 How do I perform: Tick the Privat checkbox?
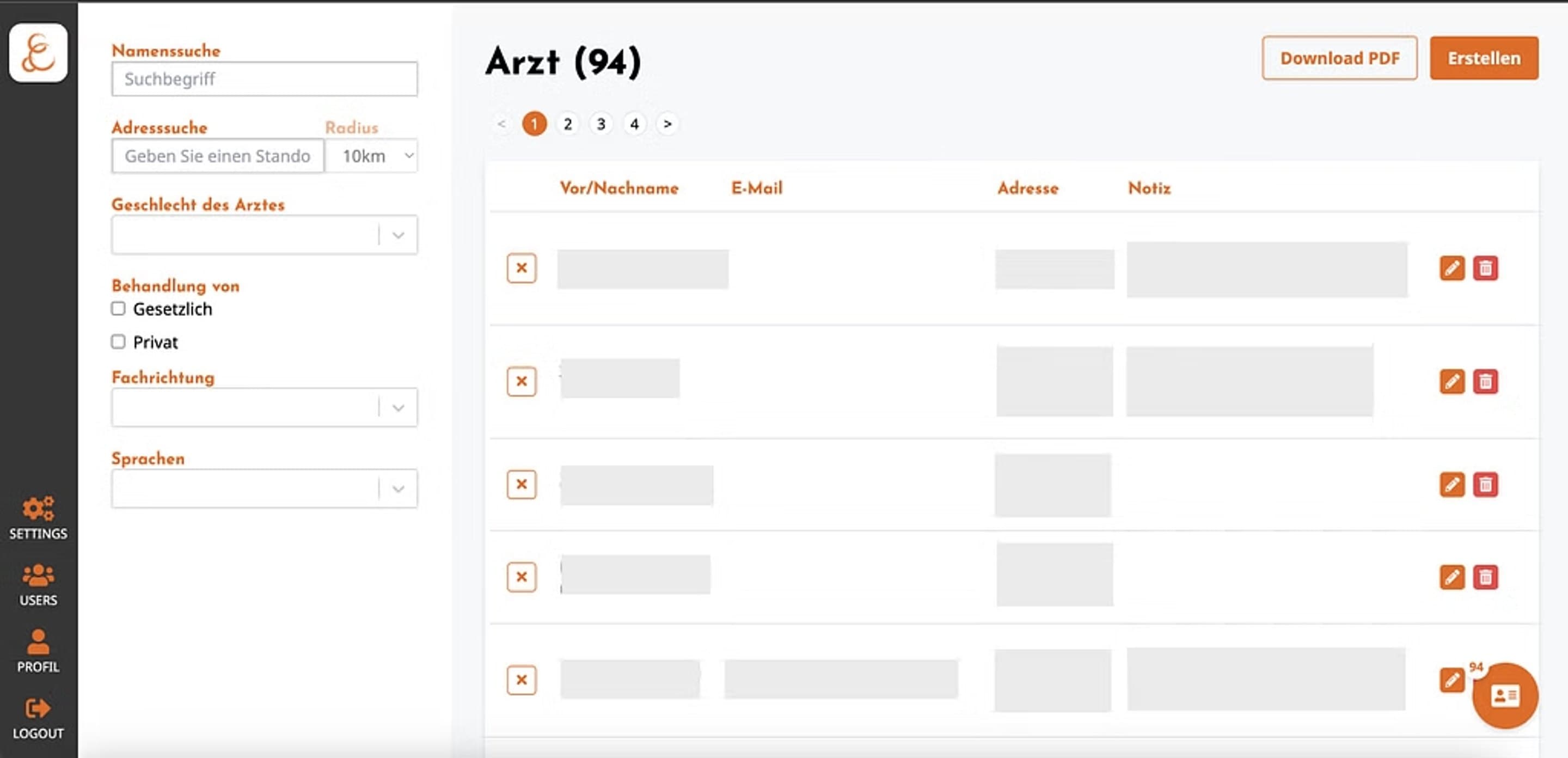[x=118, y=341]
